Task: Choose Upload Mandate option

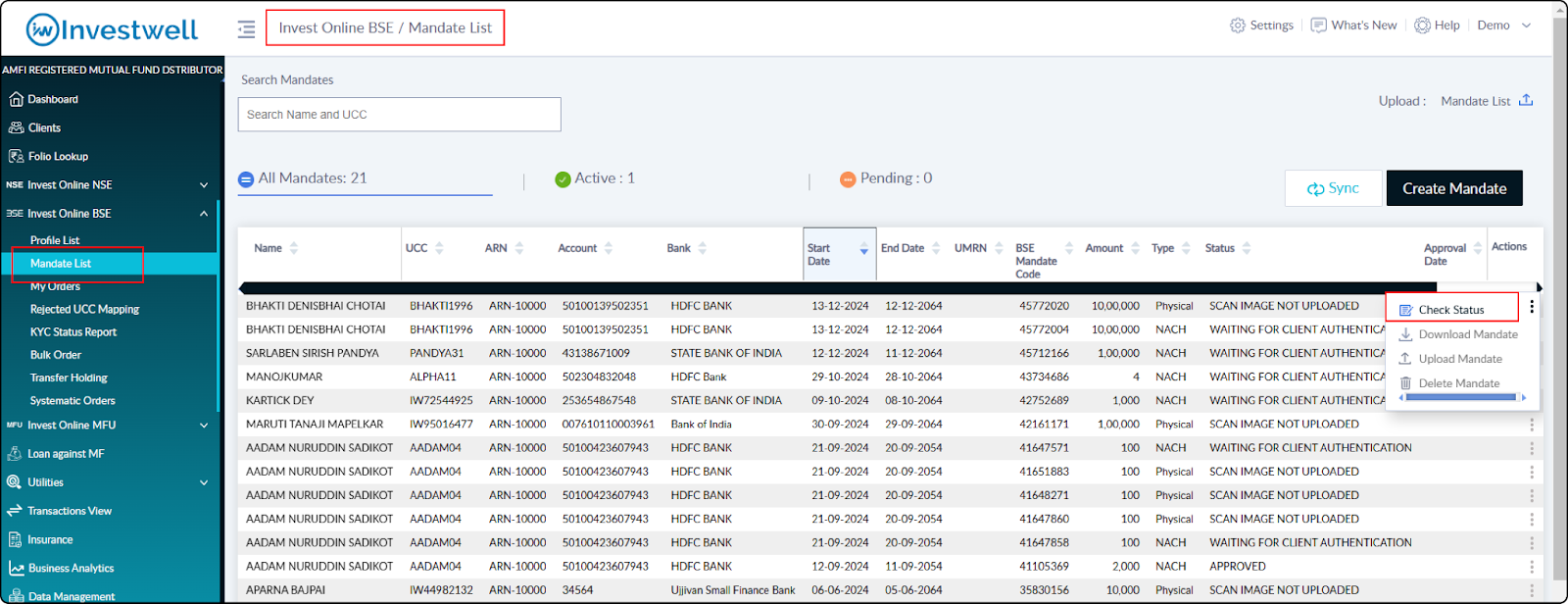Action: tap(1450, 359)
